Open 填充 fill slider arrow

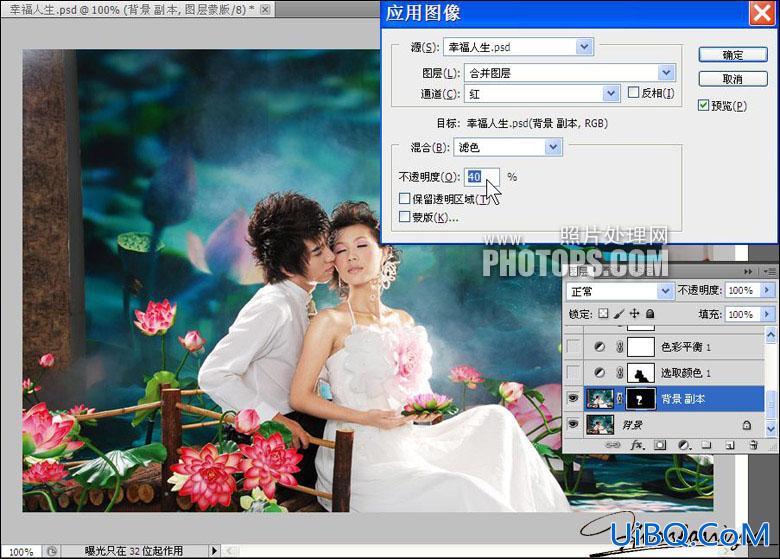767,314
